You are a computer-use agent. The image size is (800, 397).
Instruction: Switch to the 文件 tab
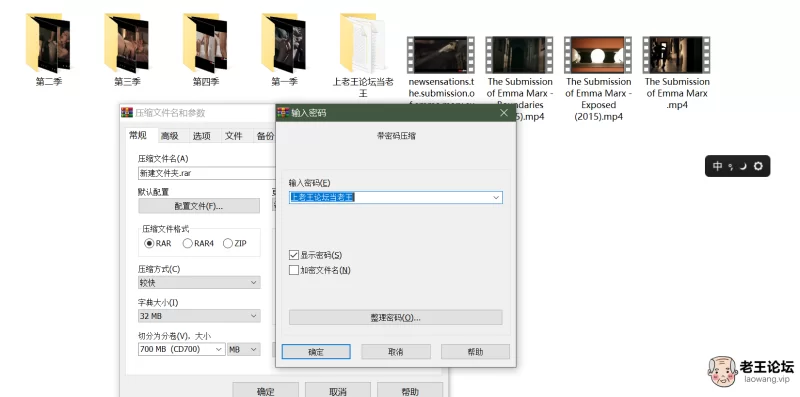pyautogui.click(x=234, y=136)
